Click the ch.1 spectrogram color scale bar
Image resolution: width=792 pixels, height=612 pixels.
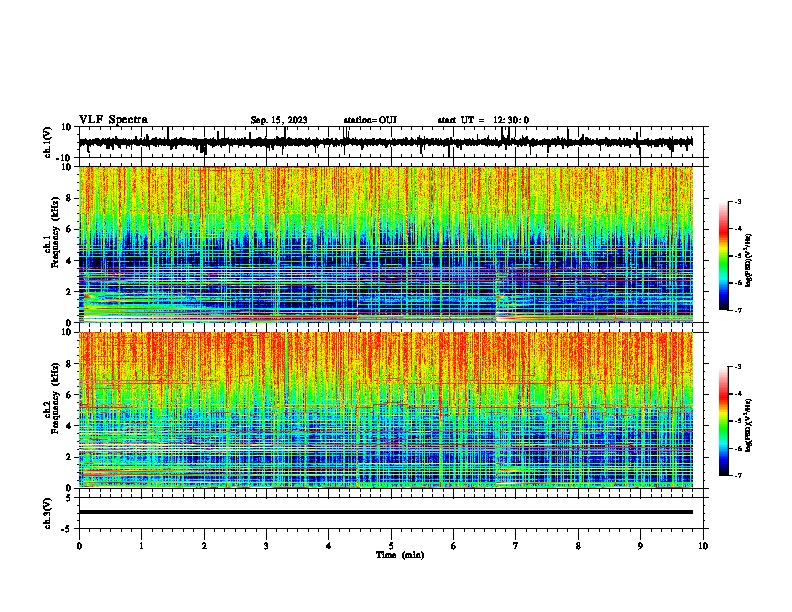click(724, 256)
